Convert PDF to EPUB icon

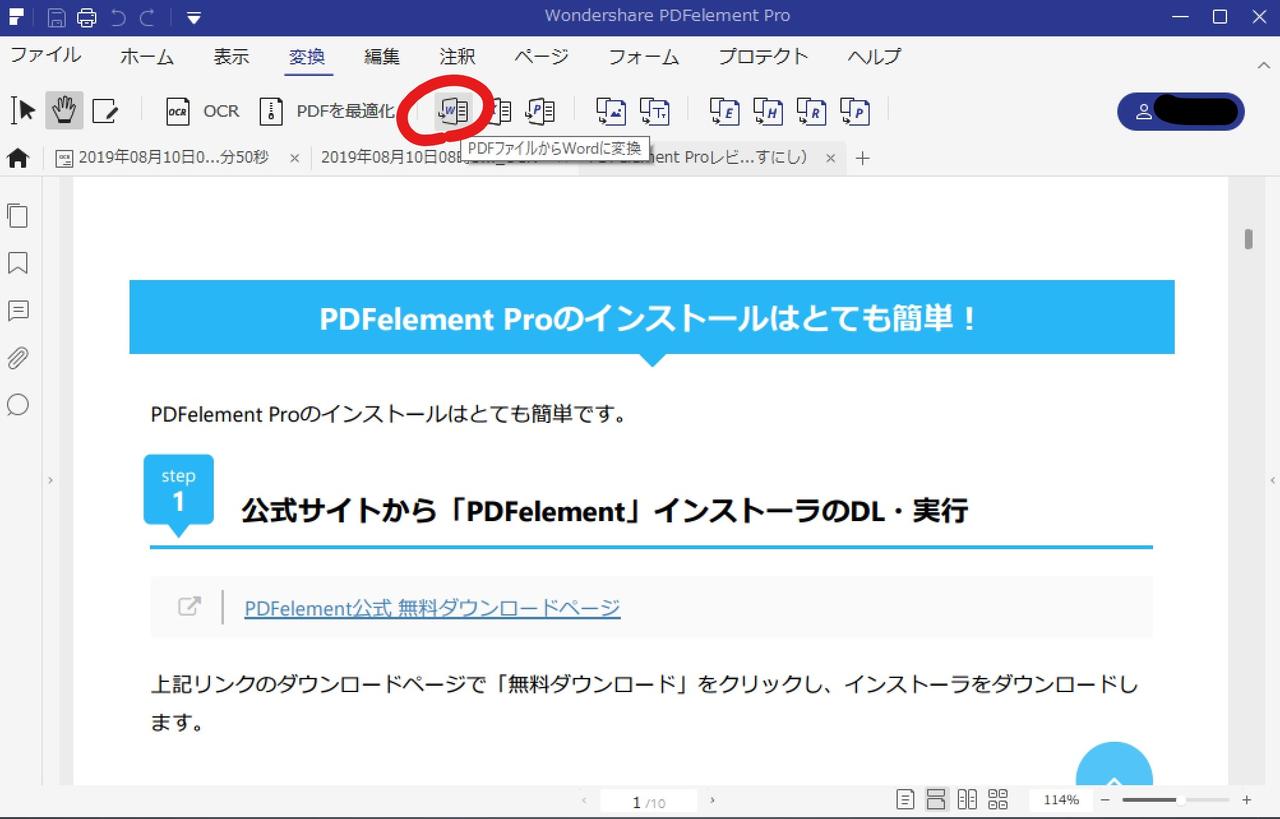[725, 110]
